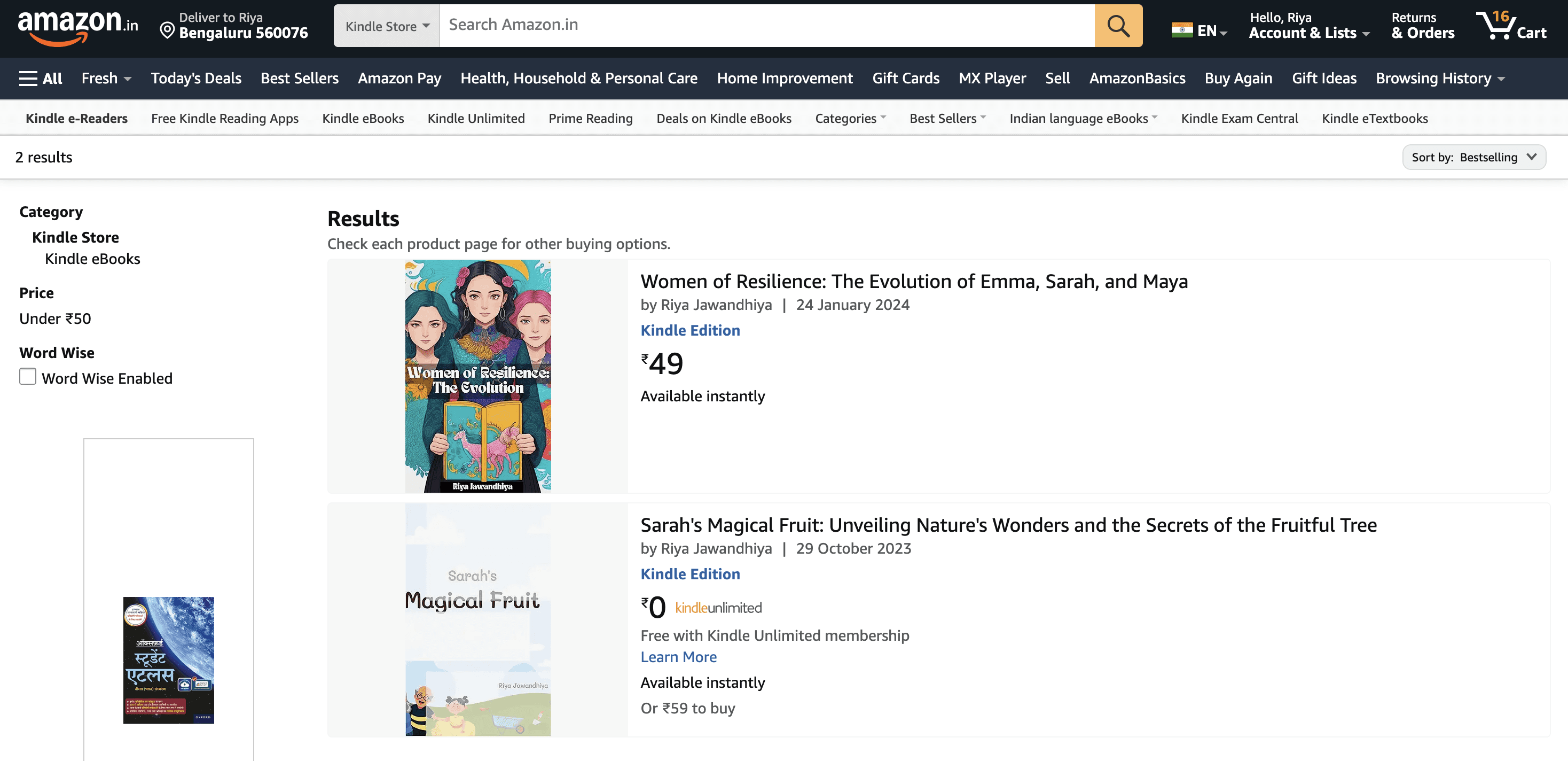Open Kindle eBooks in the sub-navigation

[363, 118]
